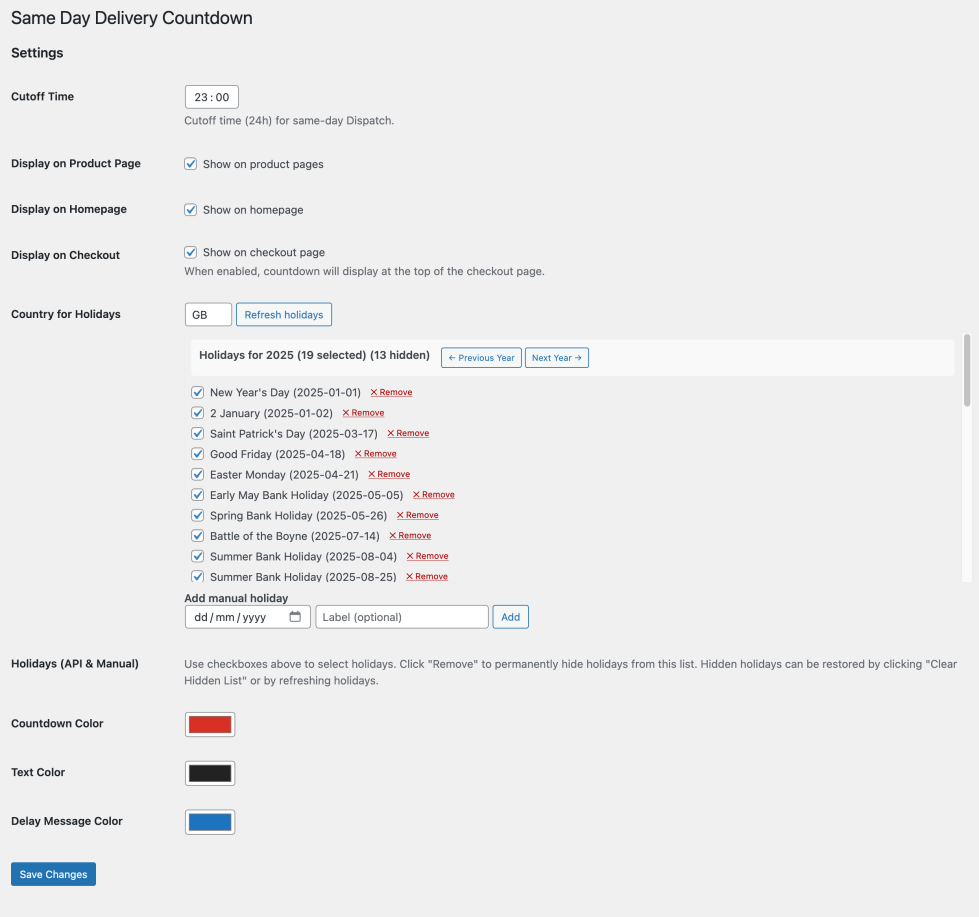Uncheck the New Year's Day holiday

click(197, 393)
